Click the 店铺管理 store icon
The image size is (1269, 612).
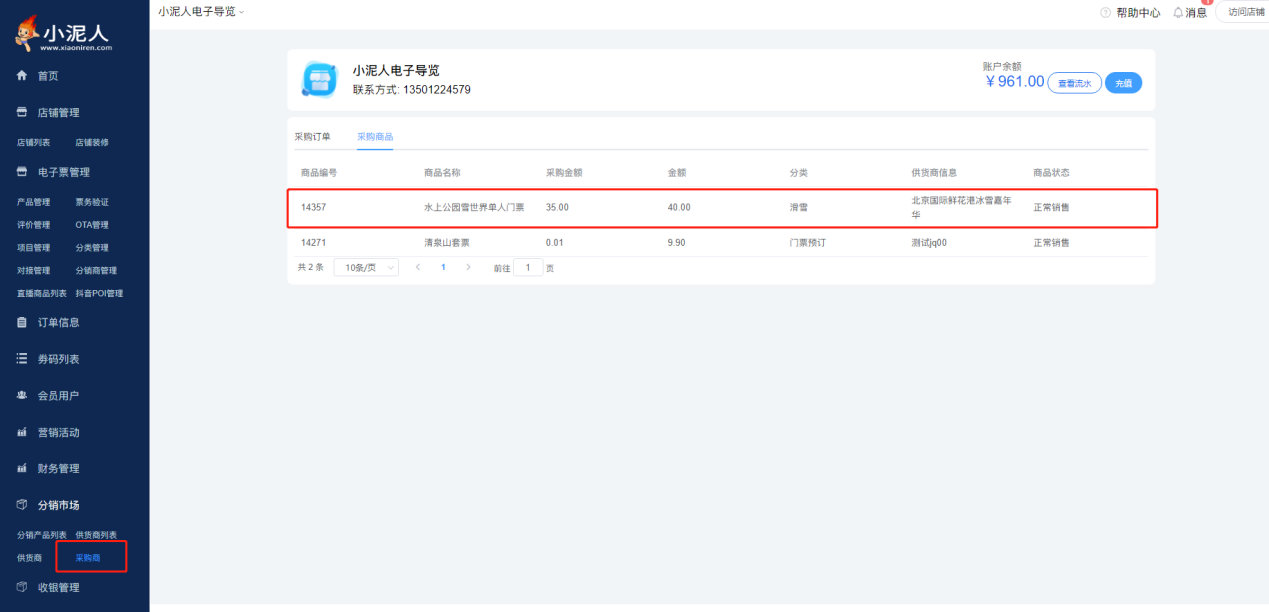(22, 113)
